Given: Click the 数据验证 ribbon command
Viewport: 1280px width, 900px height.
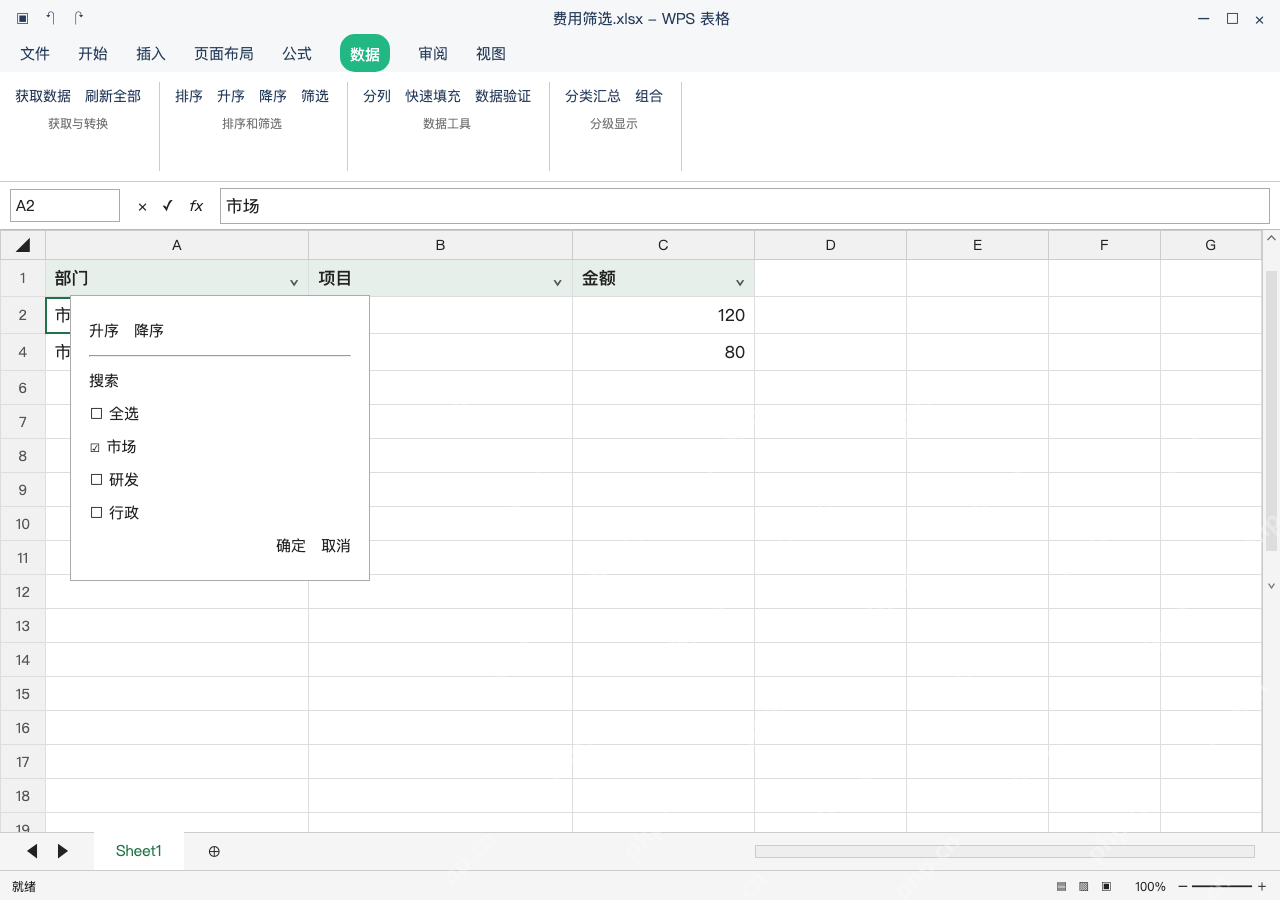Looking at the screenshot, I should [x=503, y=96].
